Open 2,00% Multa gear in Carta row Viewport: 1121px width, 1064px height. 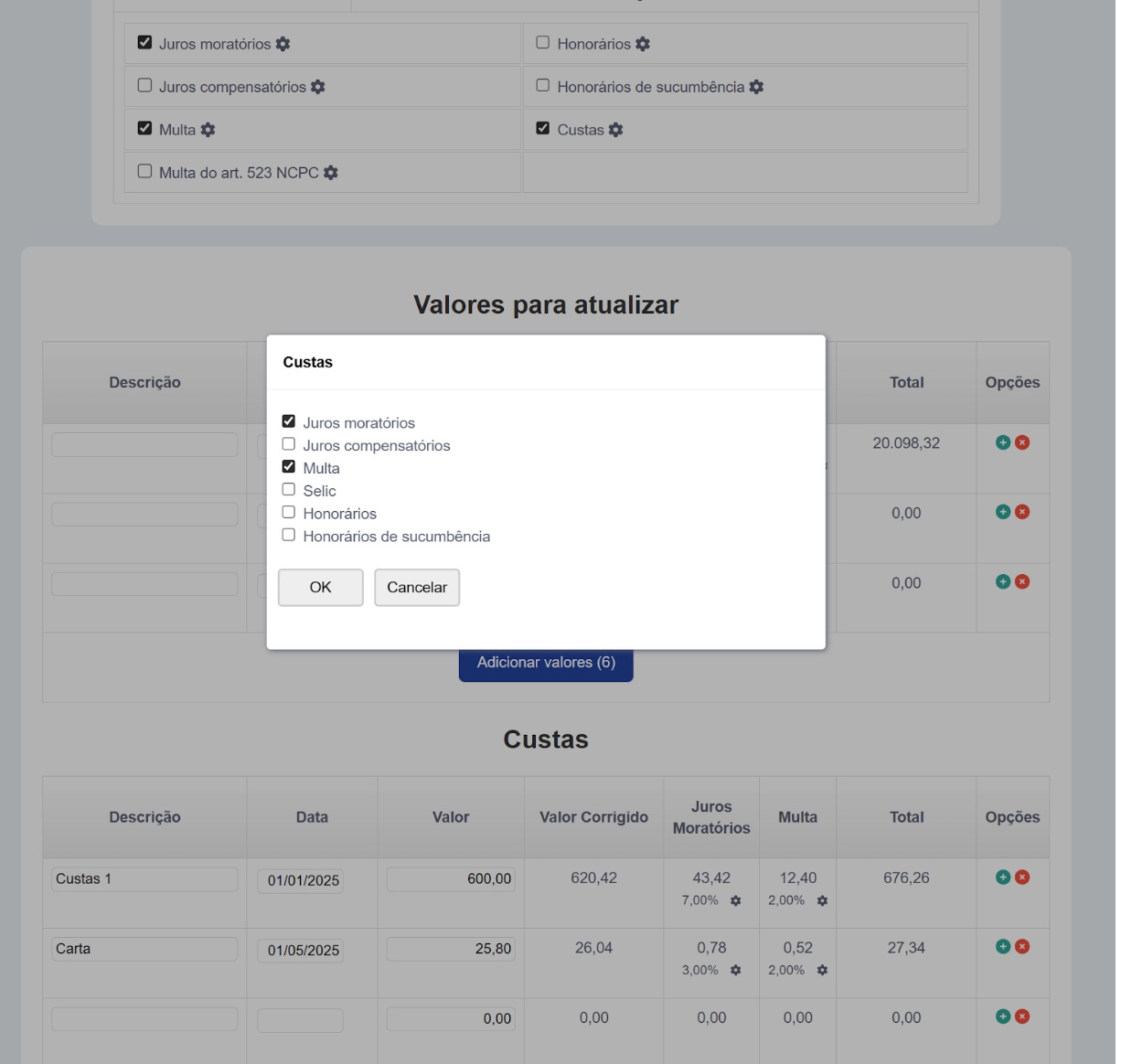point(823,971)
